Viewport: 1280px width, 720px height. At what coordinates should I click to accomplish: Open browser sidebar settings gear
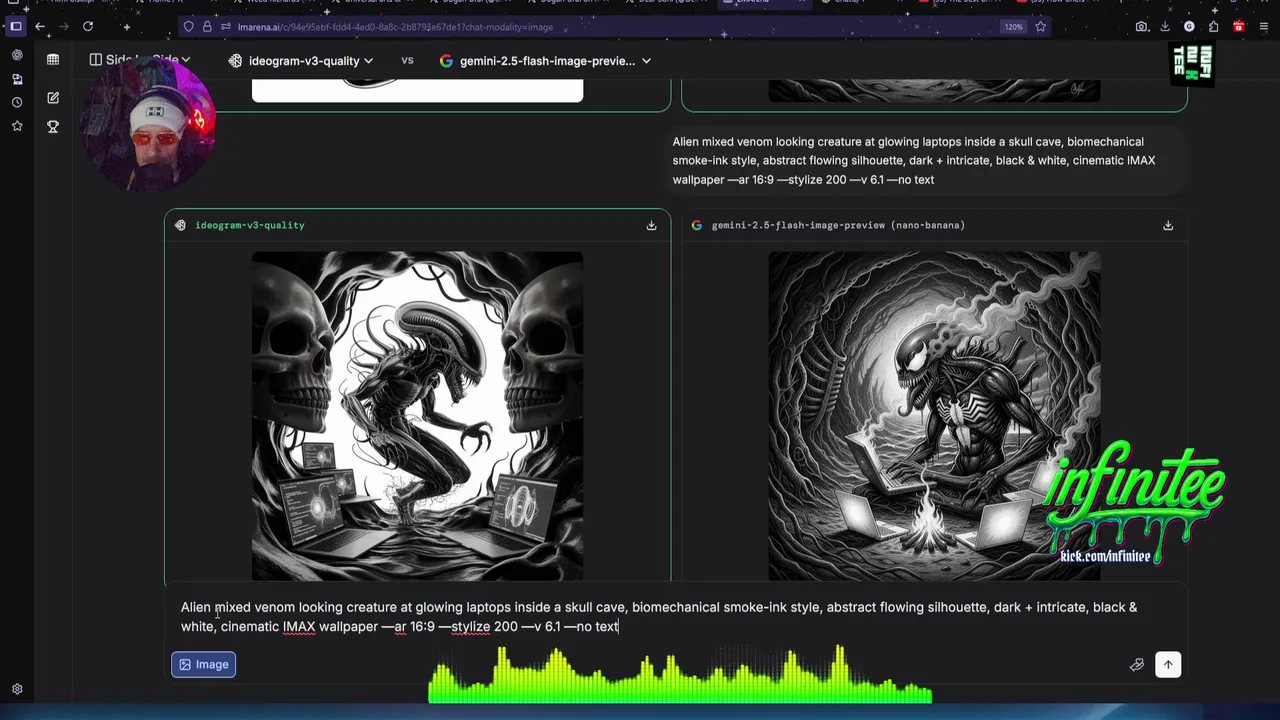tap(17, 689)
